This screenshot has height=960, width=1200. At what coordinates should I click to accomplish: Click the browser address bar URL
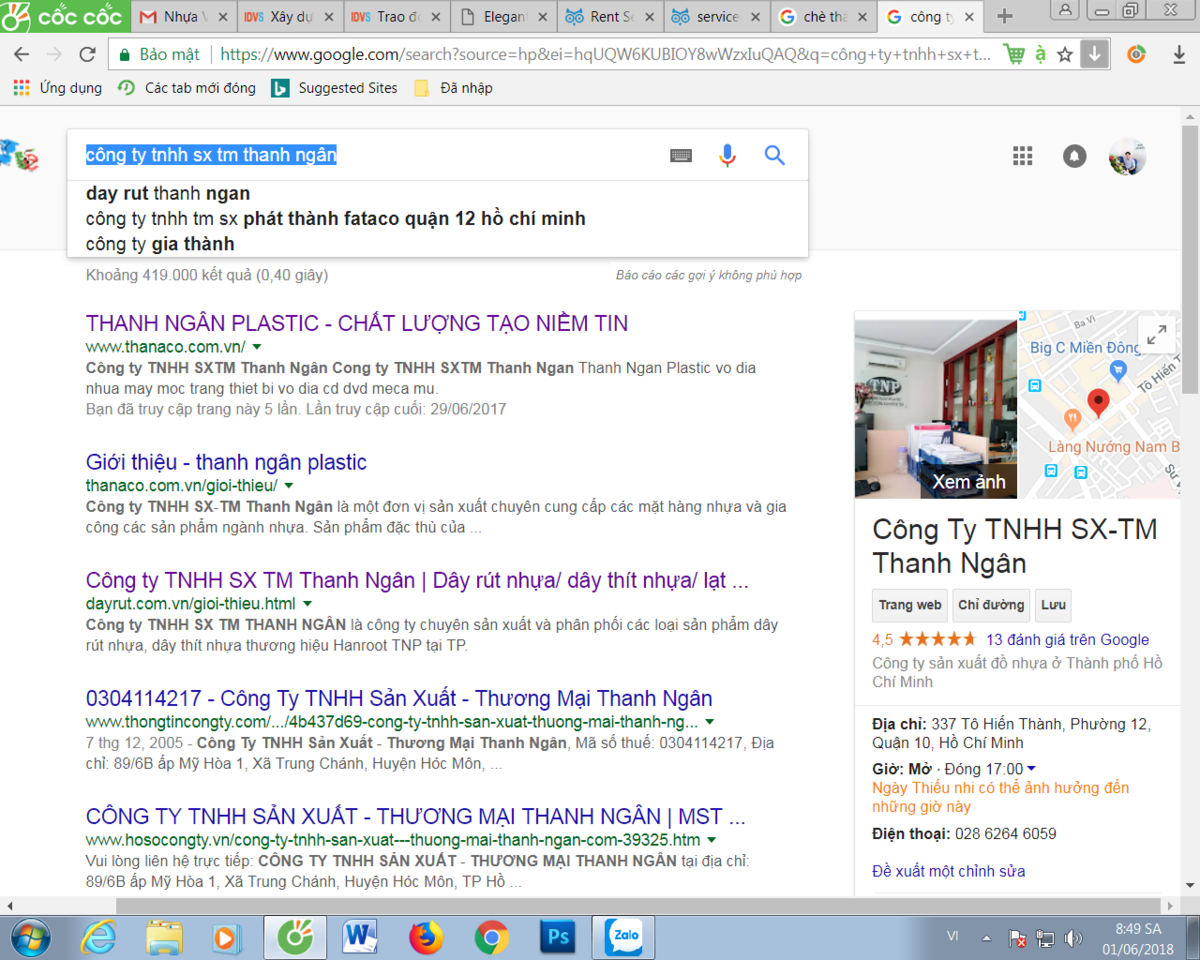click(x=605, y=54)
